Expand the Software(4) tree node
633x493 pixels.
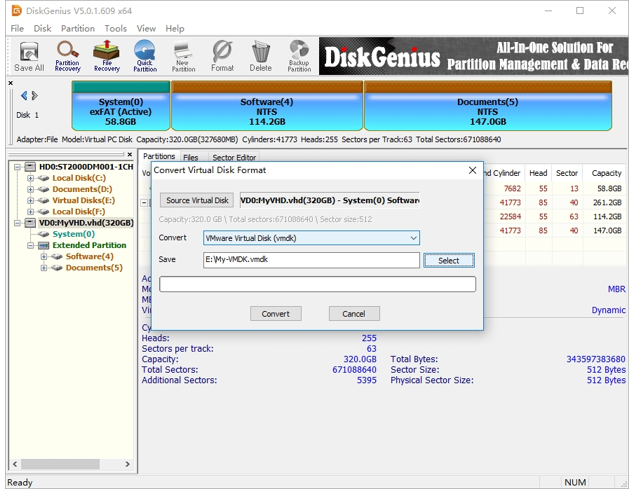(44, 257)
